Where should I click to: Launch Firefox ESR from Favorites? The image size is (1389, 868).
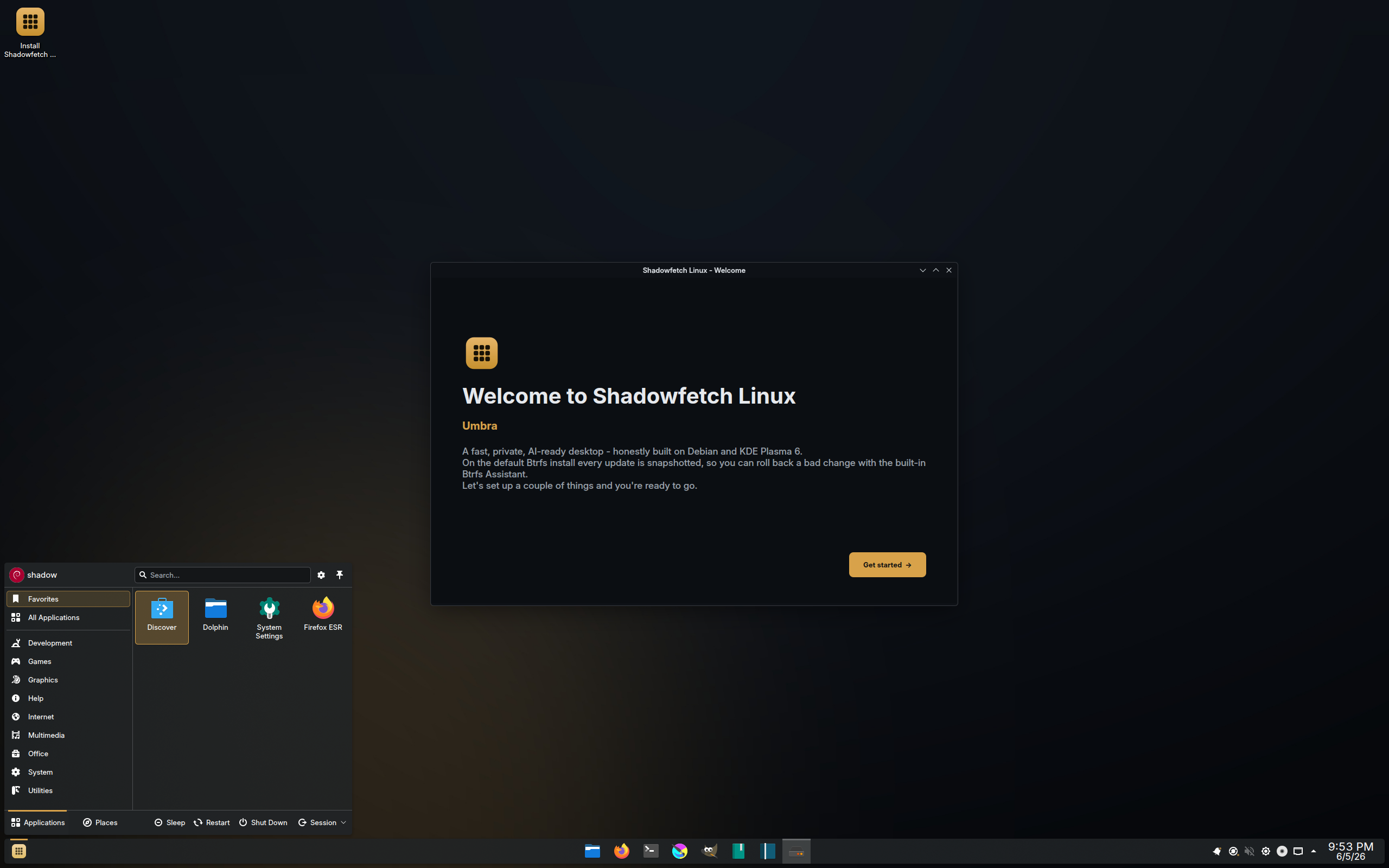[323, 617]
